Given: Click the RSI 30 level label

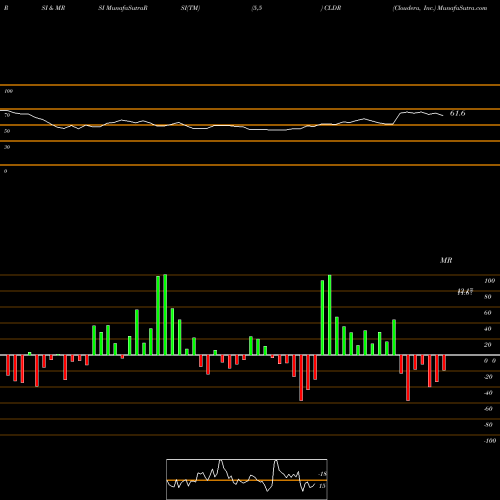Looking at the screenshot, I should tap(7, 147).
